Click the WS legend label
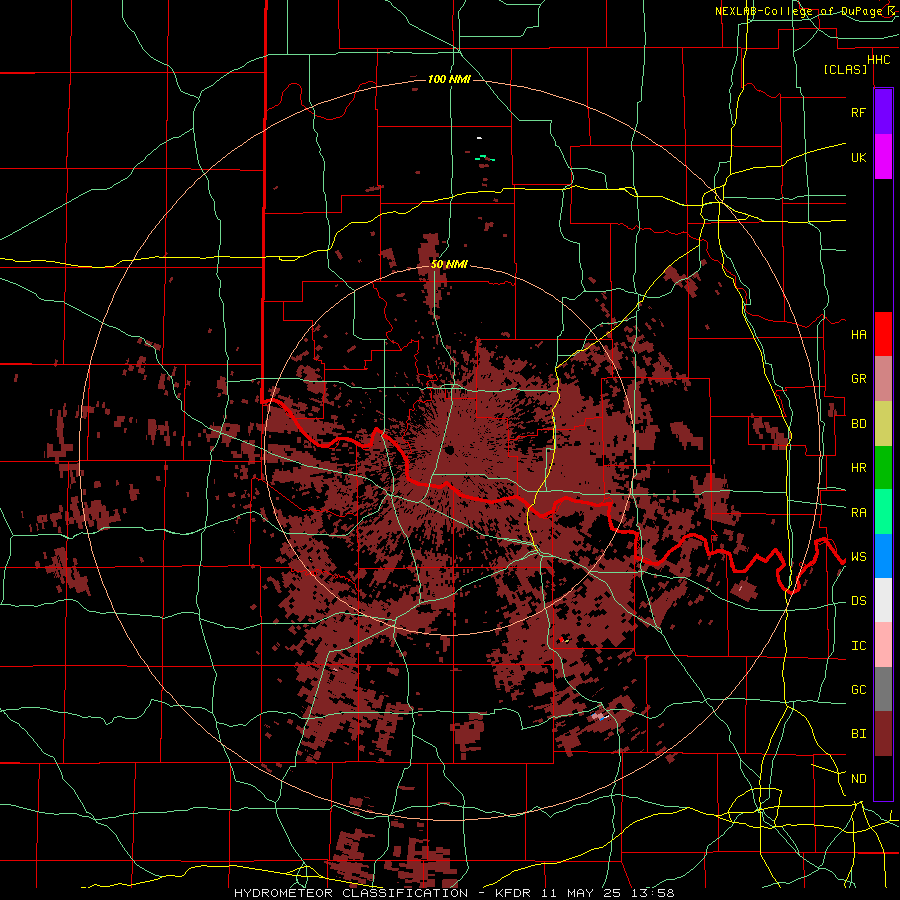Screen dimensions: 900x900 click(858, 556)
